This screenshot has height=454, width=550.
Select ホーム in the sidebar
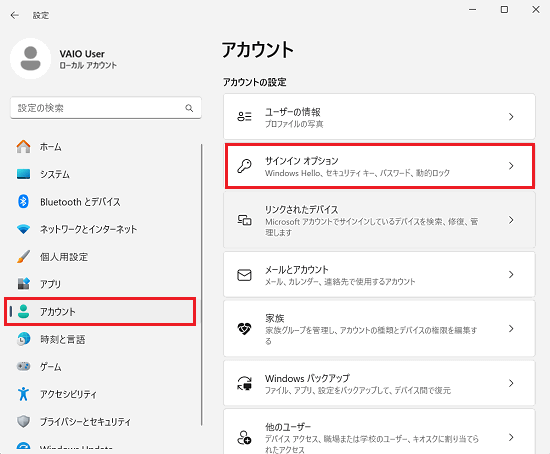click(x=102, y=147)
